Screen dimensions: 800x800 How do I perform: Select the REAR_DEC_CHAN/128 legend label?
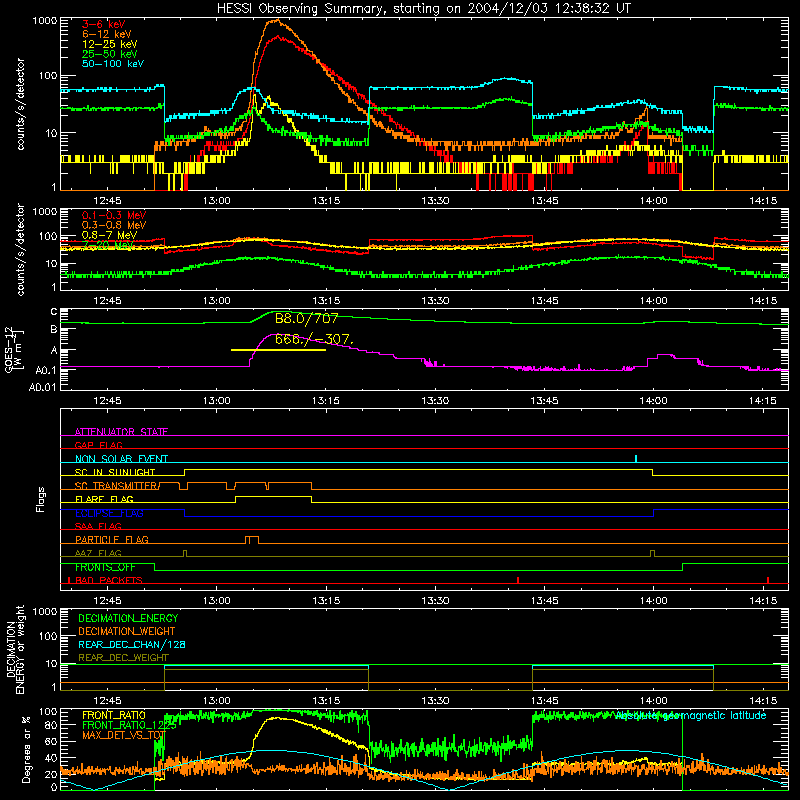click(x=132, y=644)
